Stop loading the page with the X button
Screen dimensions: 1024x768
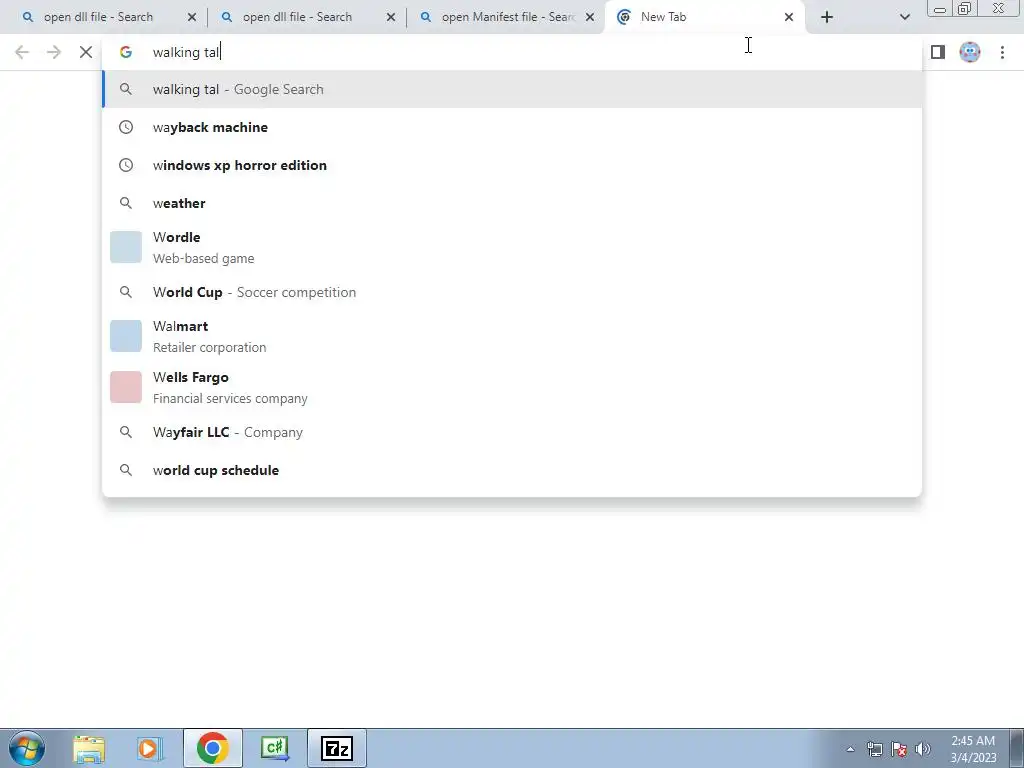(86, 52)
